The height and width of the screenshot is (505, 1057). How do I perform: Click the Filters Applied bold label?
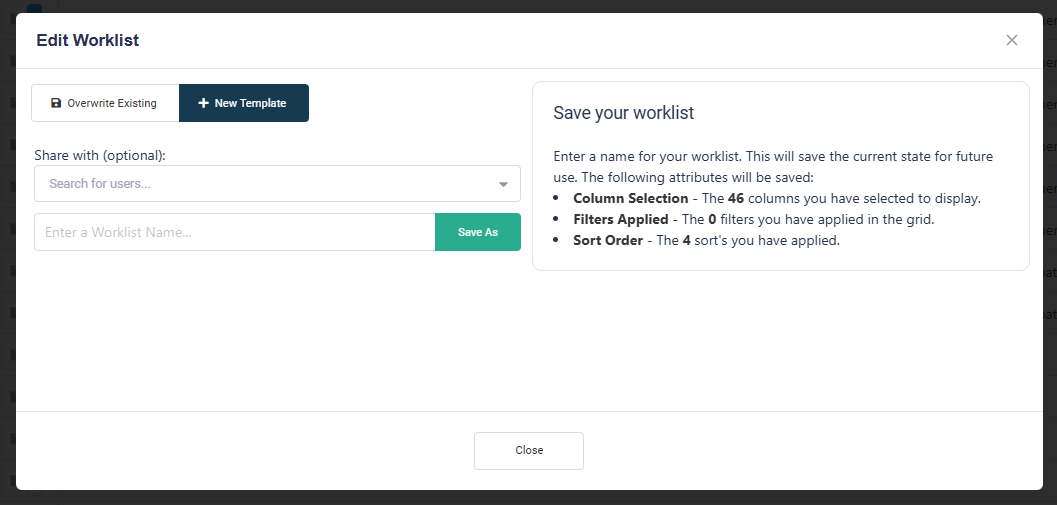620,219
